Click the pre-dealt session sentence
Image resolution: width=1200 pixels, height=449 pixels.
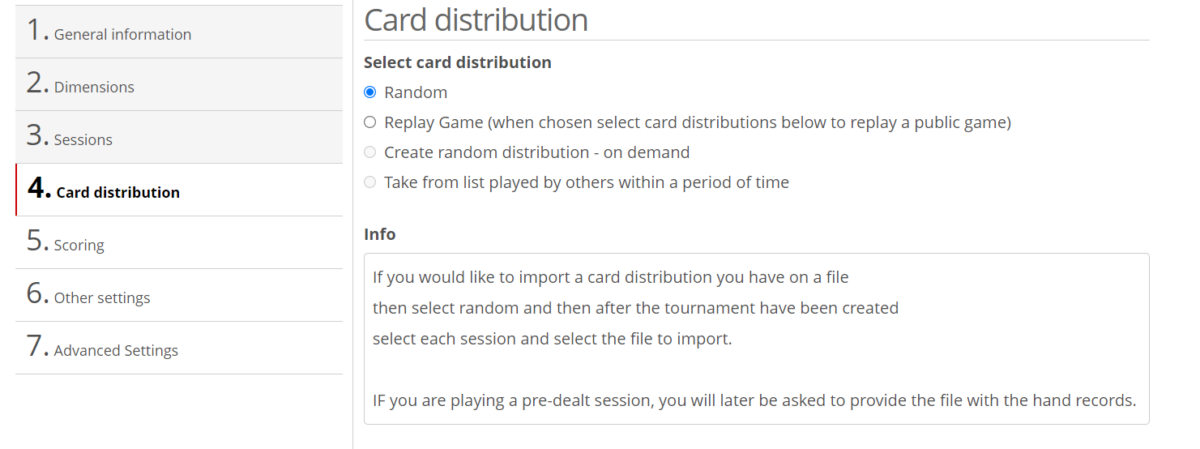(754, 401)
